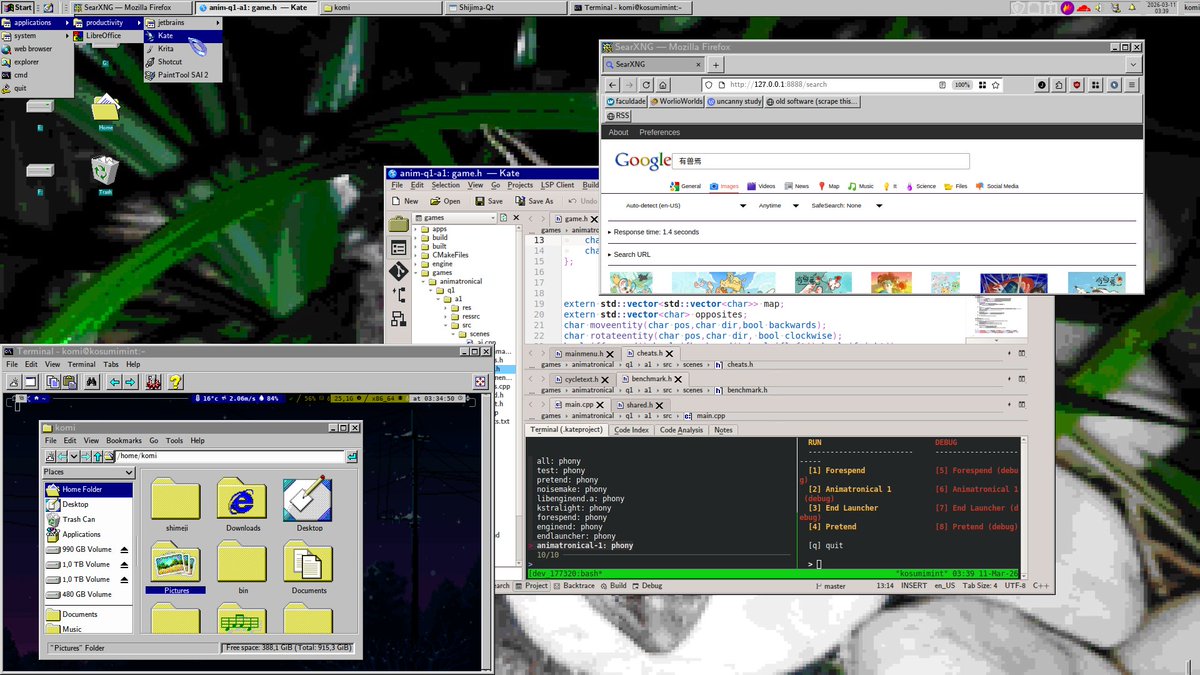Image resolution: width=1200 pixels, height=675 pixels.
Task: Open the About link in SearXNG
Action: [619, 132]
